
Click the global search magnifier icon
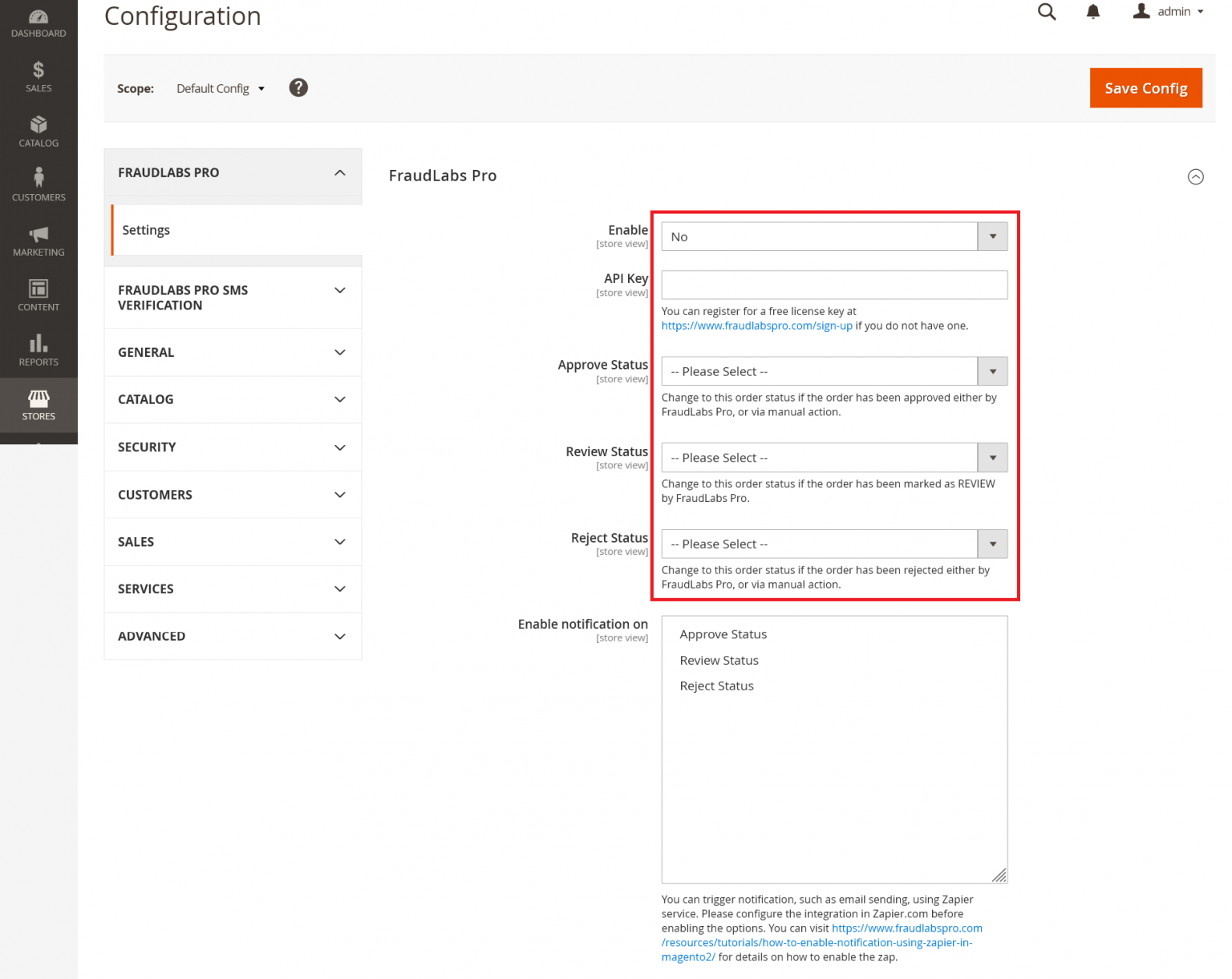pos(1047,11)
